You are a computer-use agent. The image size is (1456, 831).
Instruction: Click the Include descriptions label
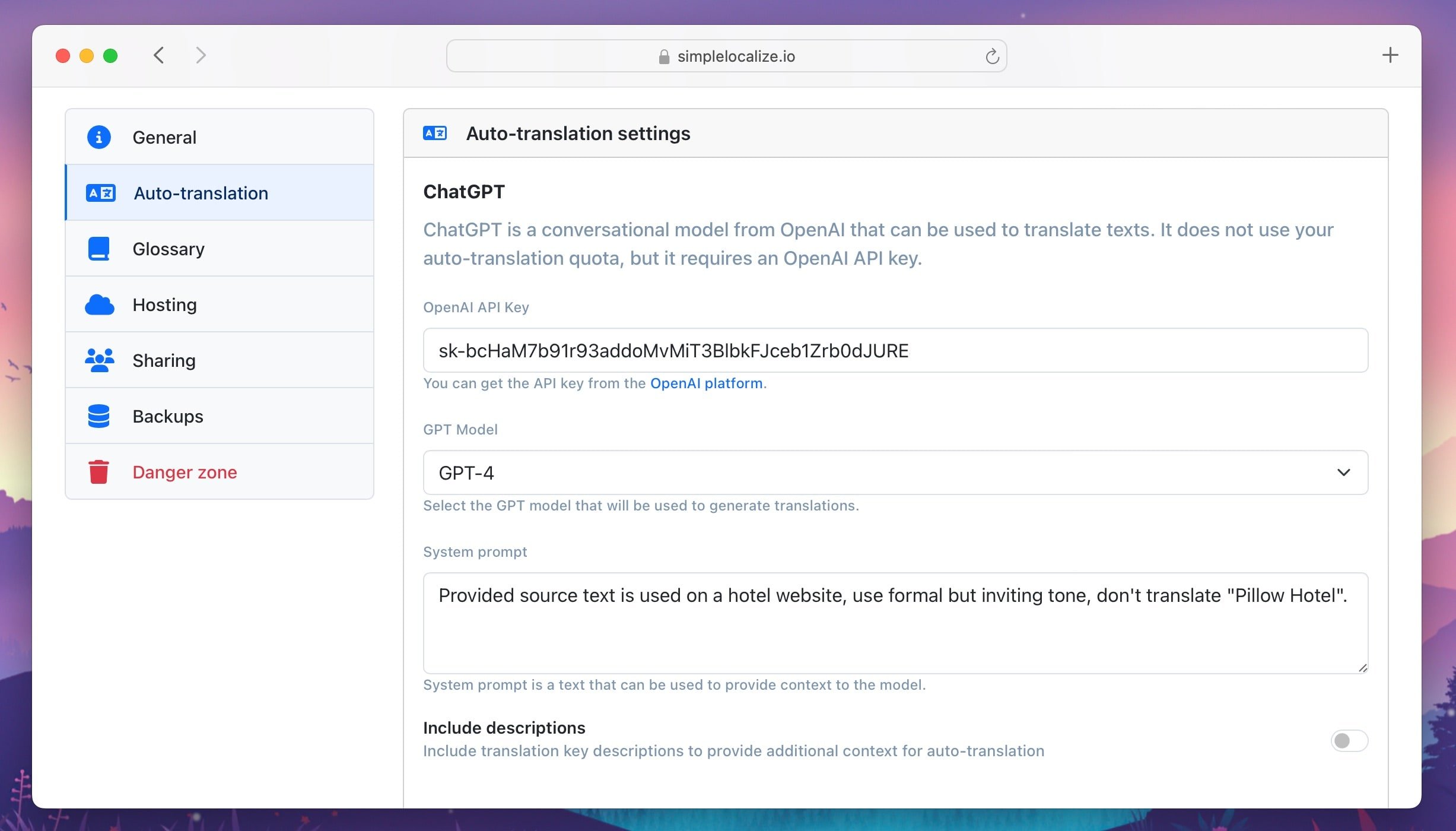pos(504,728)
